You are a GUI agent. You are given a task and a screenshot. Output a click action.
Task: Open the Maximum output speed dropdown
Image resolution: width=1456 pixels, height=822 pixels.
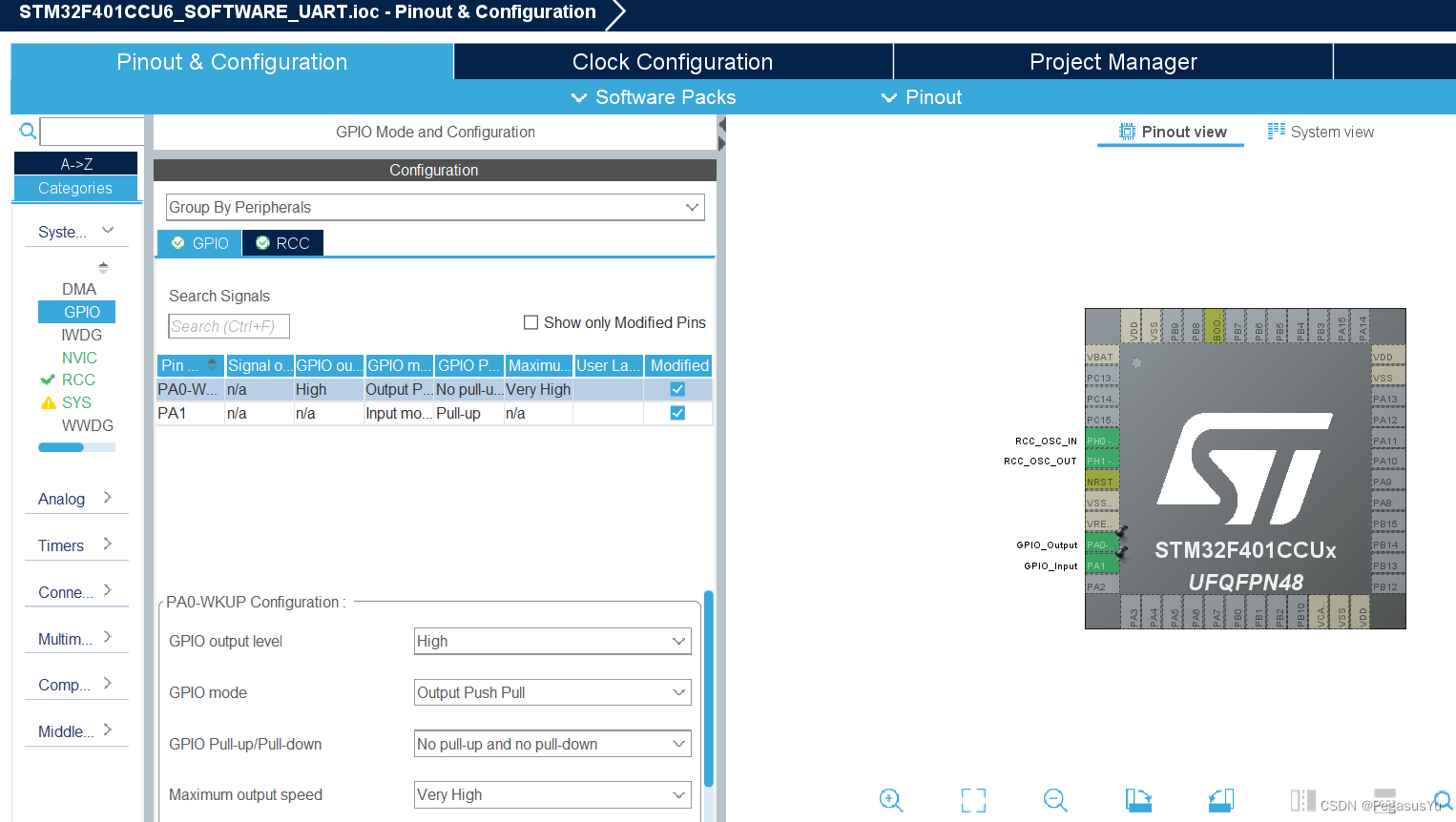552,794
